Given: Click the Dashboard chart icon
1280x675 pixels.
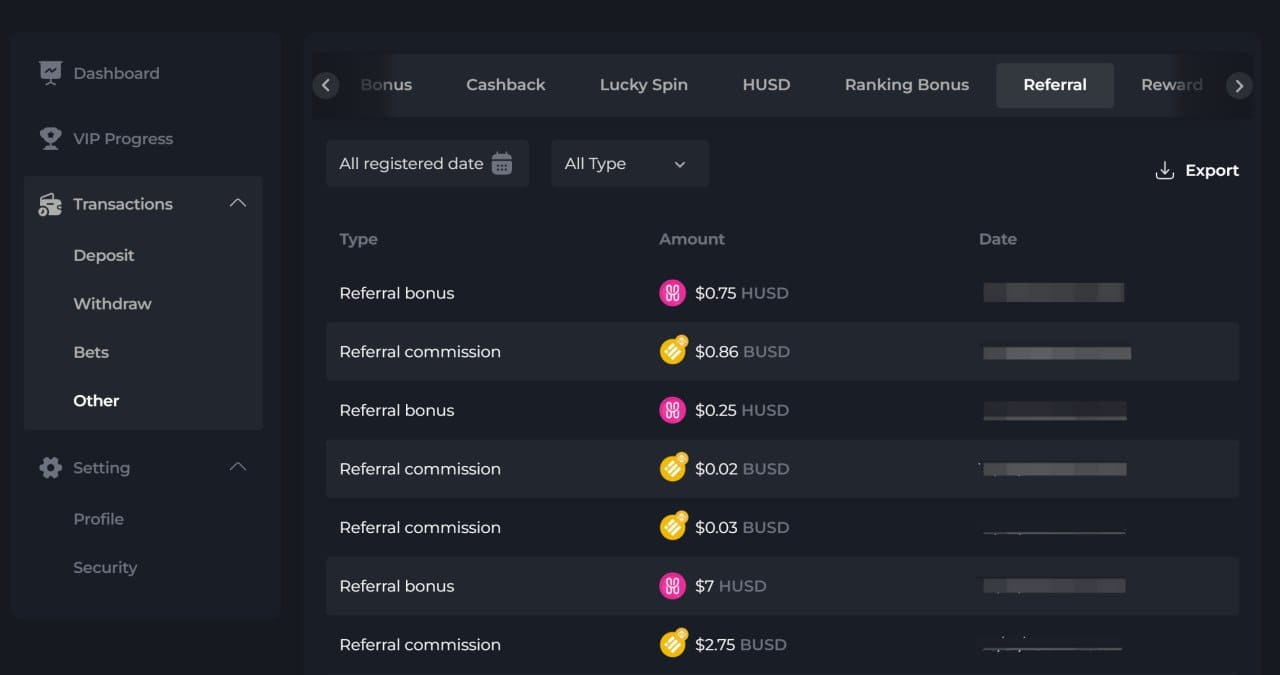Looking at the screenshot, I should (x=50, y=73).
